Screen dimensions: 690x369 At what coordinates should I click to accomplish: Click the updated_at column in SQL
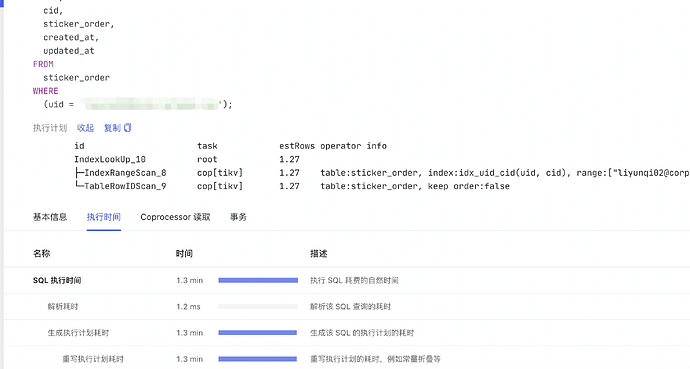69,51
